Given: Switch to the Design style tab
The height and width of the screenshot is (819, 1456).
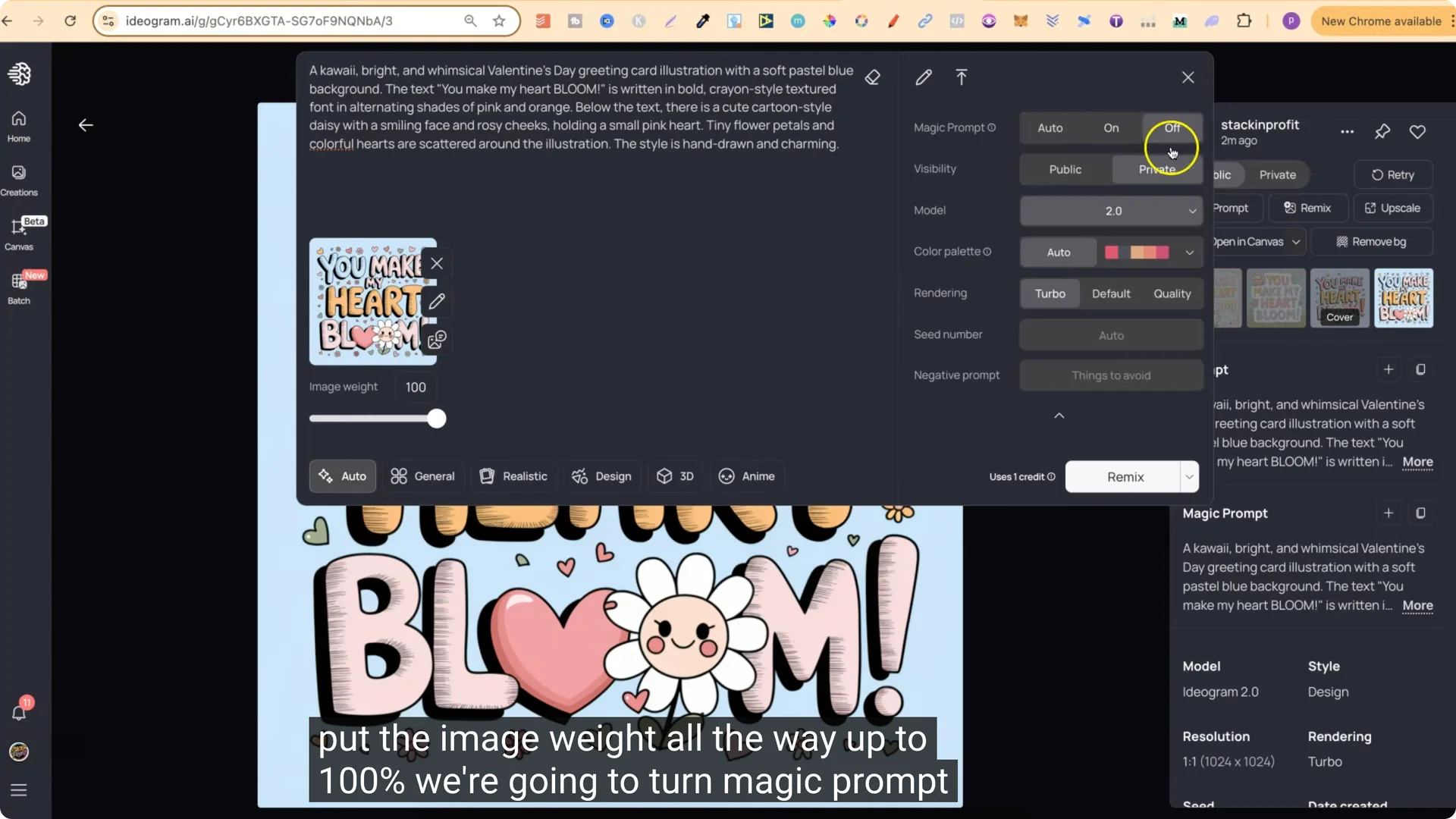Looking at the screenshot, I should pos(601,476).
